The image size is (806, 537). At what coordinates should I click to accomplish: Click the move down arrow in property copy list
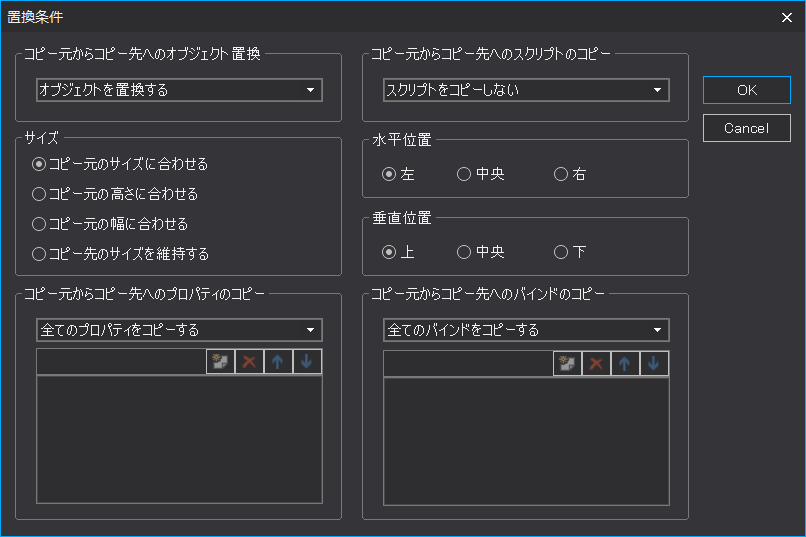point(307,362)
